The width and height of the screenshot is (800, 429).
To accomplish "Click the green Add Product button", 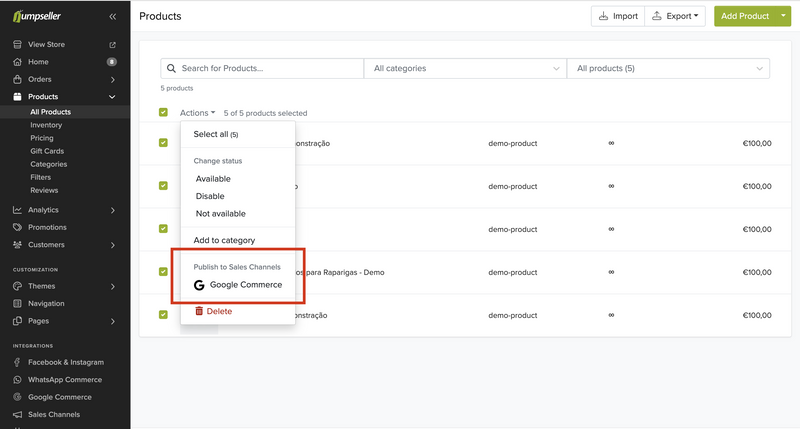I will point(744,16).
